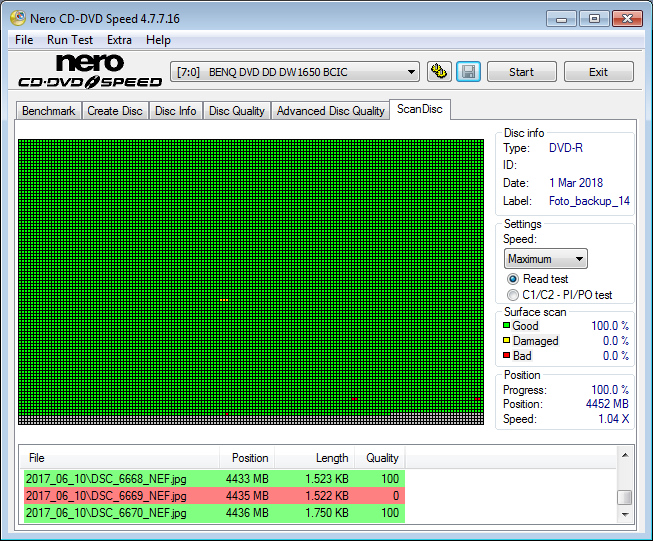Sort file list by Length column

pyautogui.click(x=314, y=458)
